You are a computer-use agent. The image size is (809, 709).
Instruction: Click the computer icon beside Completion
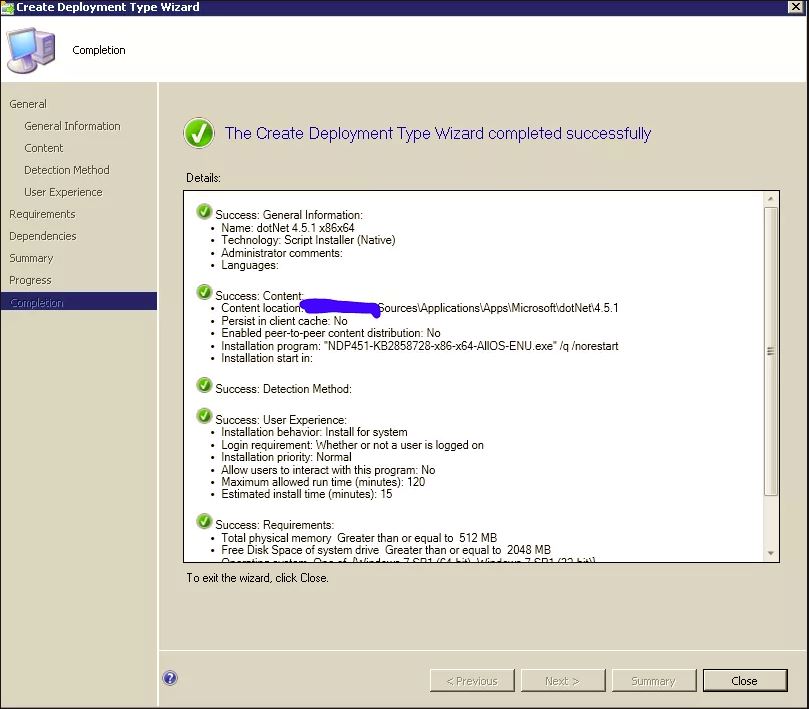[x=31, y=51]
